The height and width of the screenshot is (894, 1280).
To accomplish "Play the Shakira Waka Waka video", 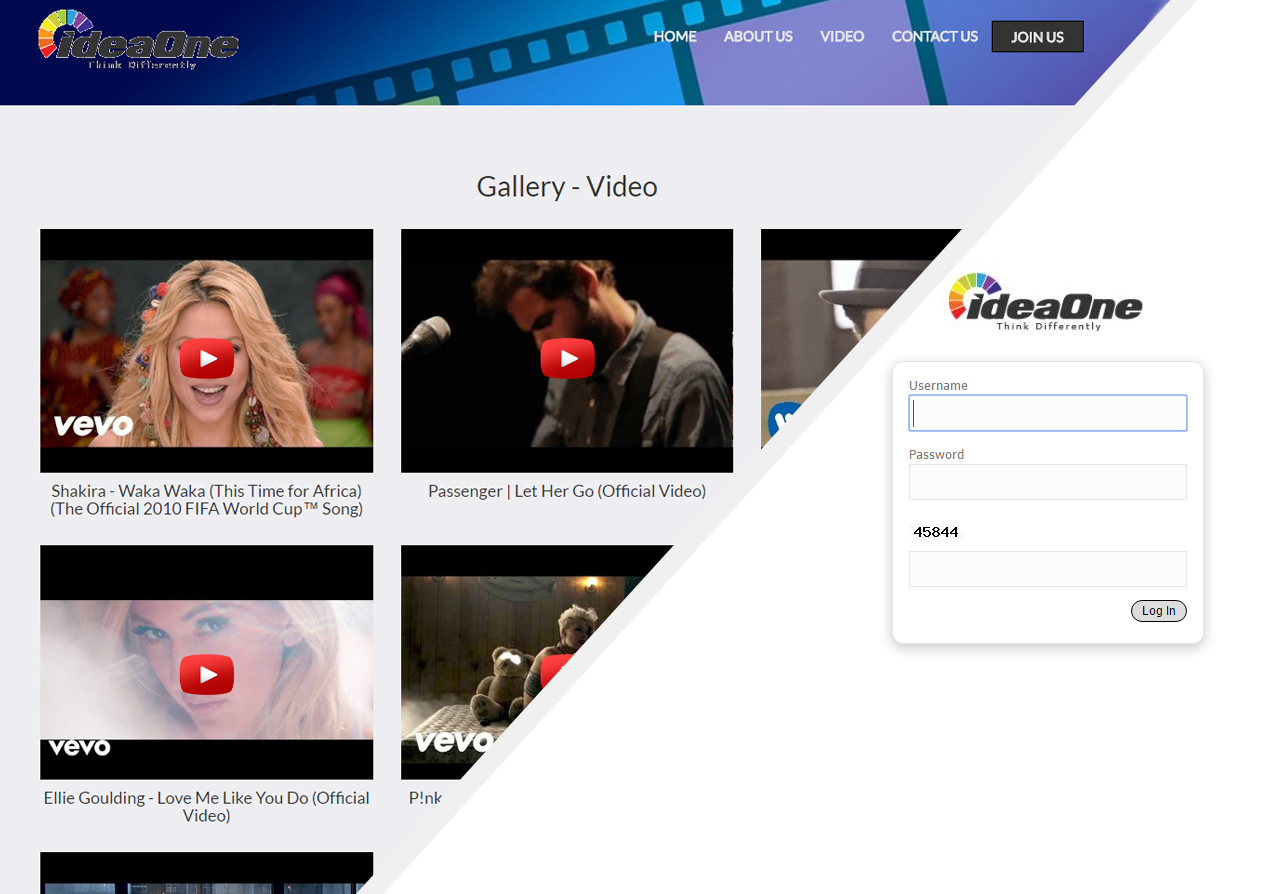I will tap(207, 359).
